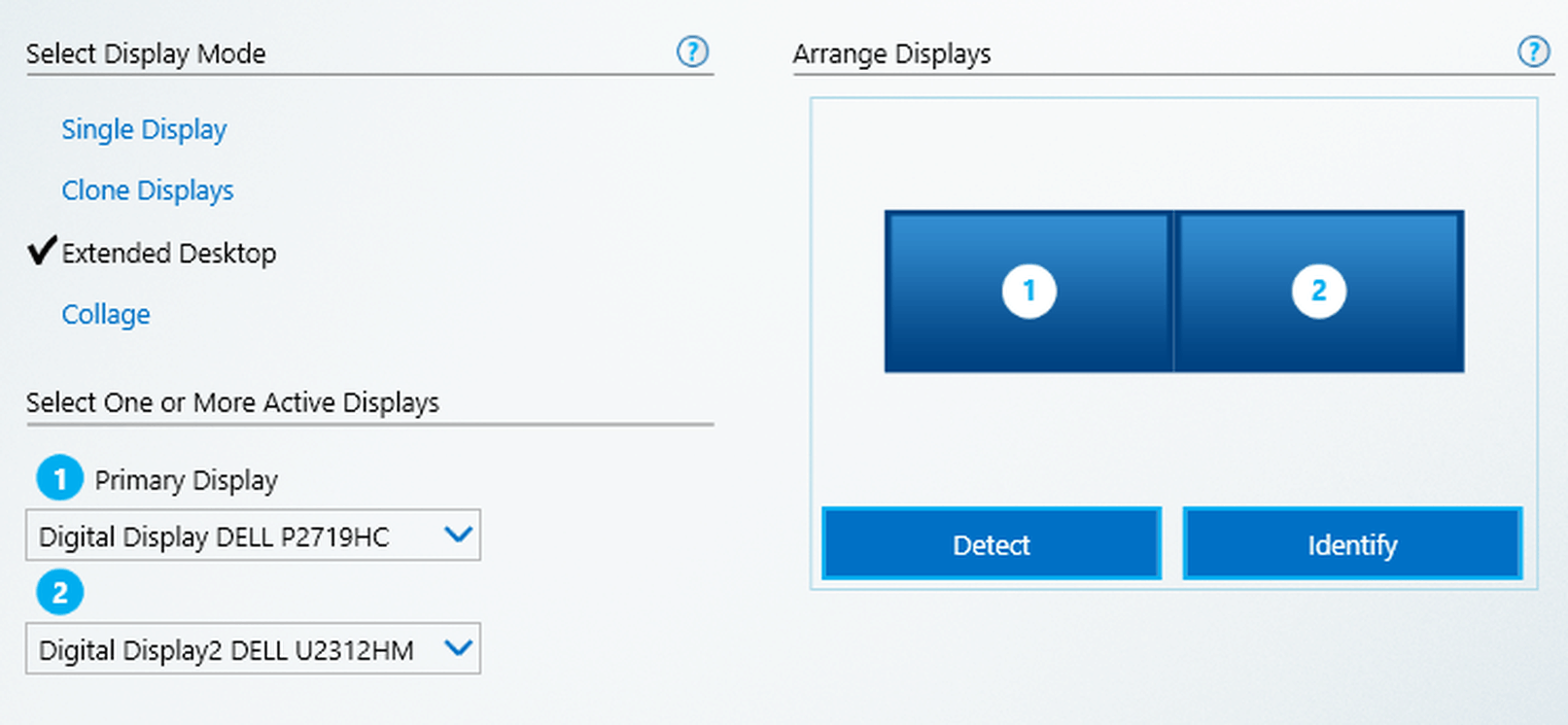
Task: Click the Extended Desktop checkmark
Action: click(x=42, y=251)
